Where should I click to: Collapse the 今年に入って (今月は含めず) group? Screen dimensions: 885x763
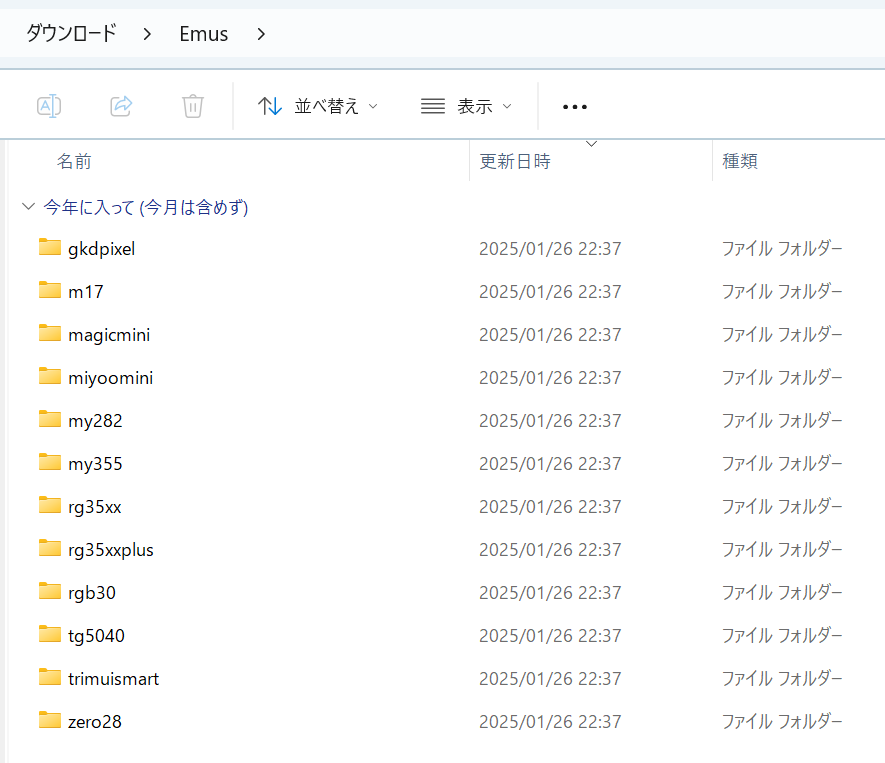[28, 207]
